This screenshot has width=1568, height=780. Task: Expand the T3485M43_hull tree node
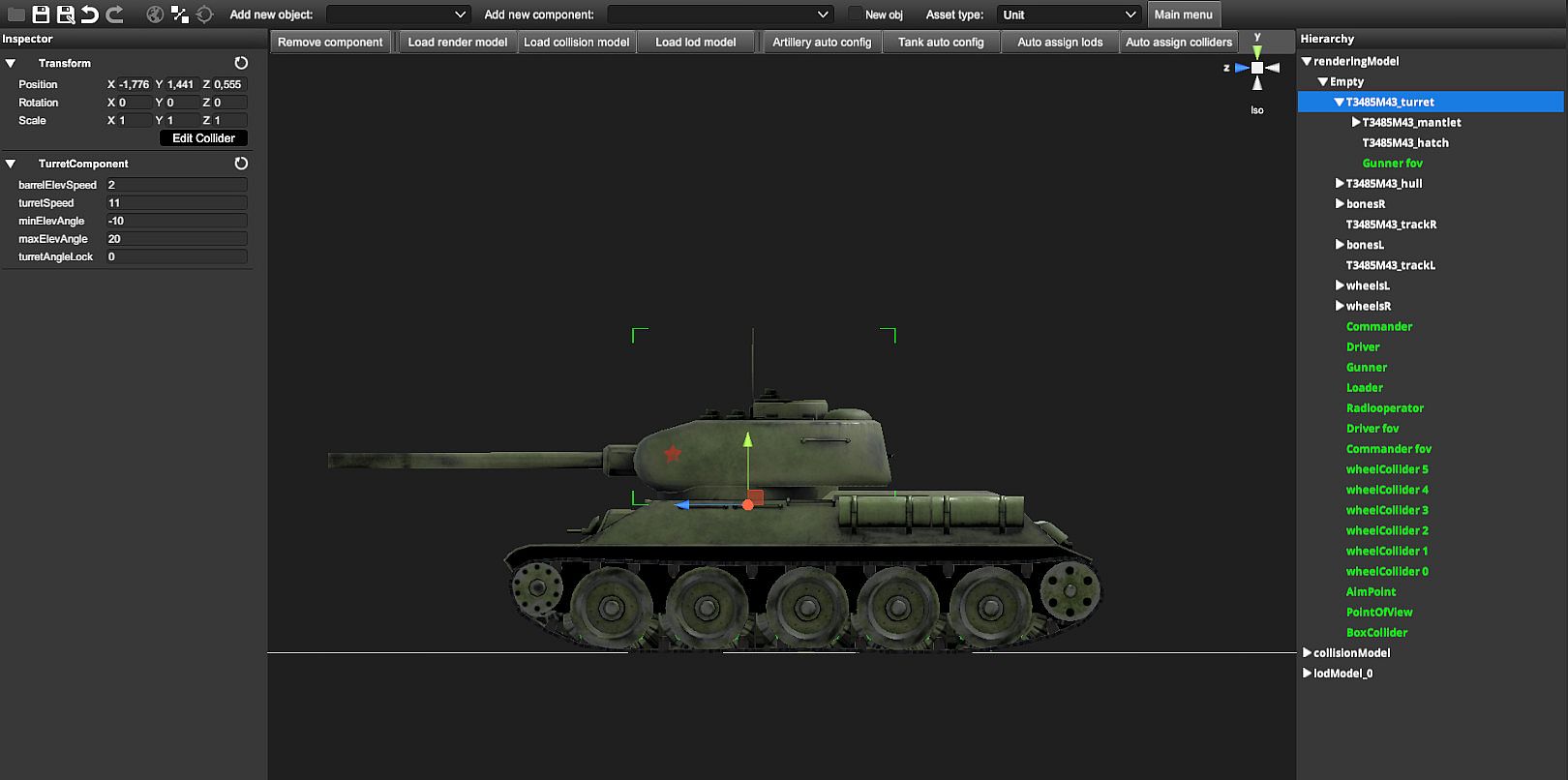[1340, 183]
